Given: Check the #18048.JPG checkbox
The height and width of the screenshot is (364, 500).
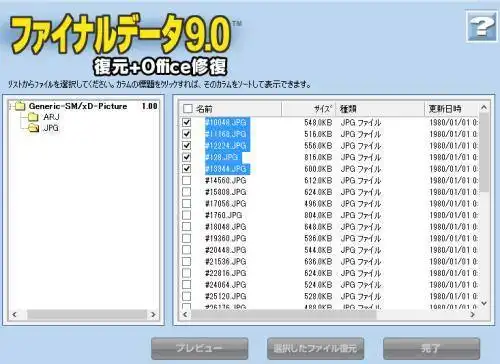Looking at the screenshot, I should (187, 227).
